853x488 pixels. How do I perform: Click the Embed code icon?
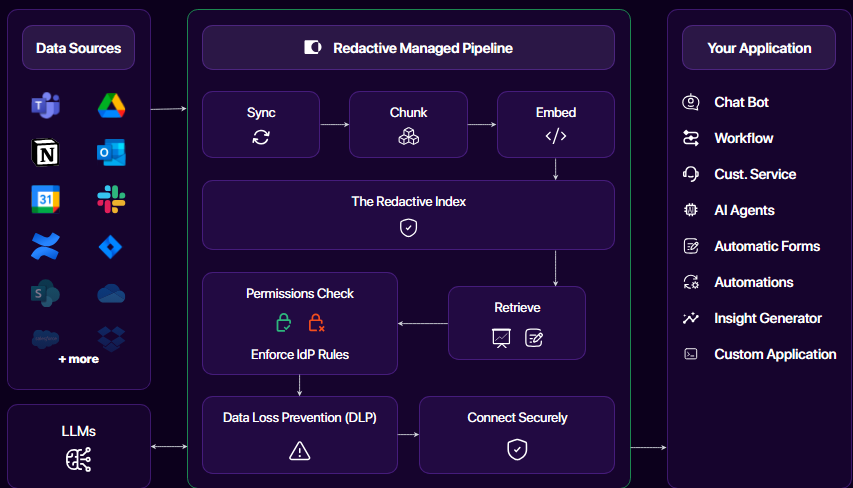(x=556, y=136)
